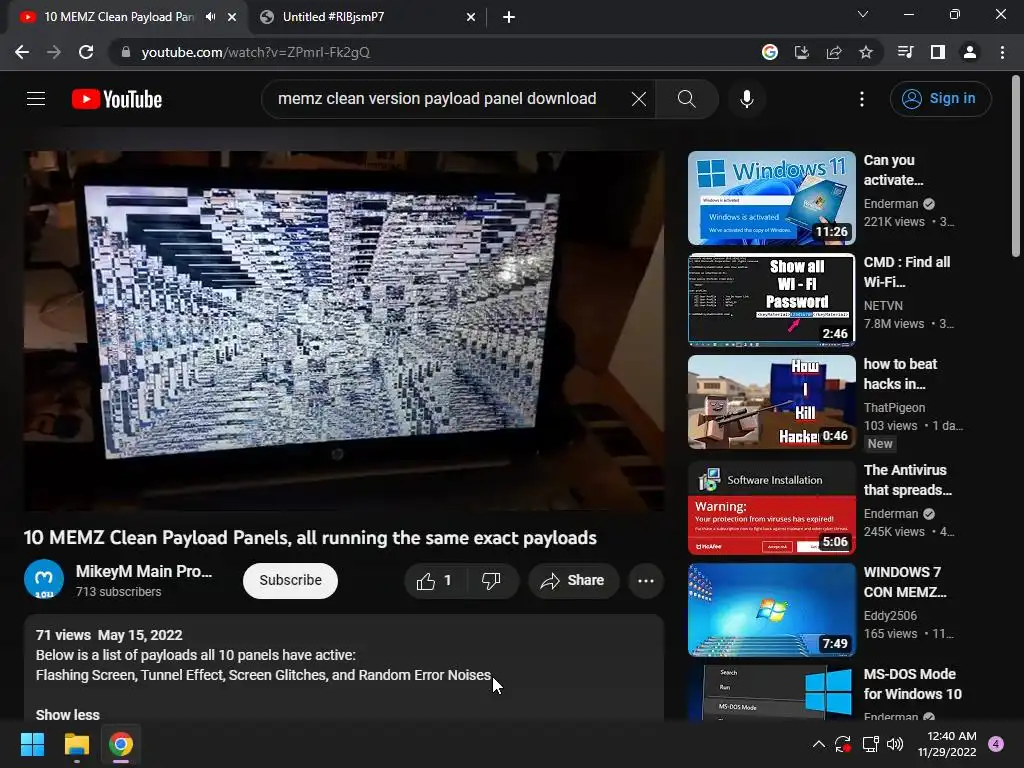Open the volume speaker tray icon
This screenshot has width=1024, height=768.
[x=895, y=744]
